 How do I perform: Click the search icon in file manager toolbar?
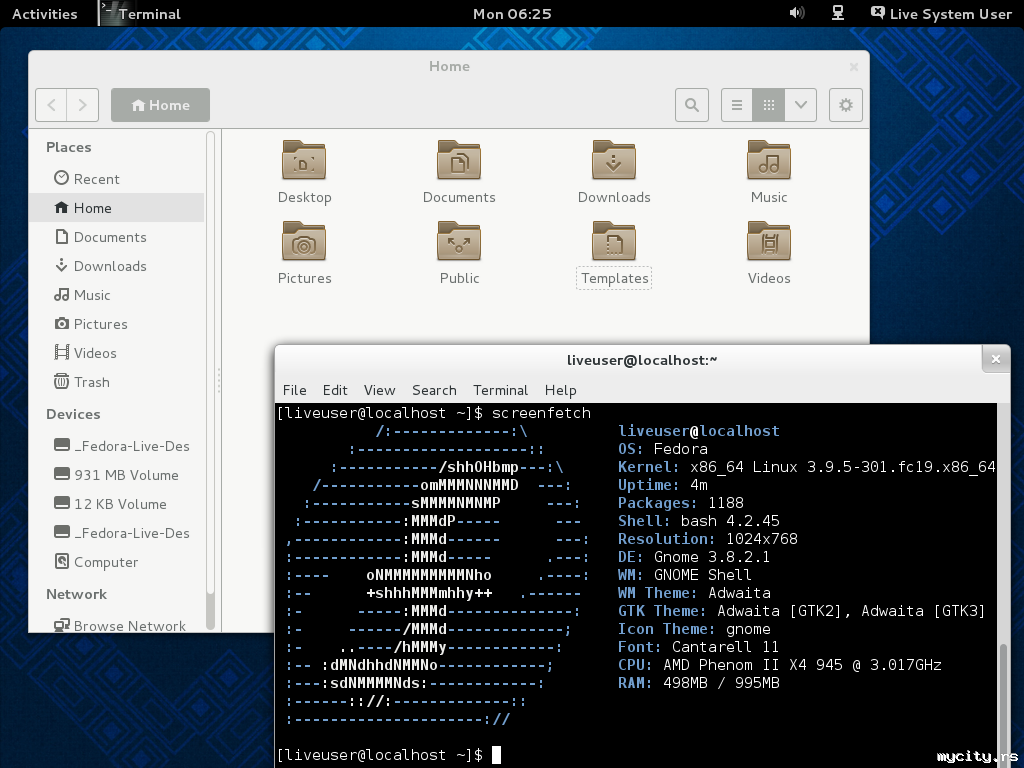pyautogui.click(x=691, y=105)
